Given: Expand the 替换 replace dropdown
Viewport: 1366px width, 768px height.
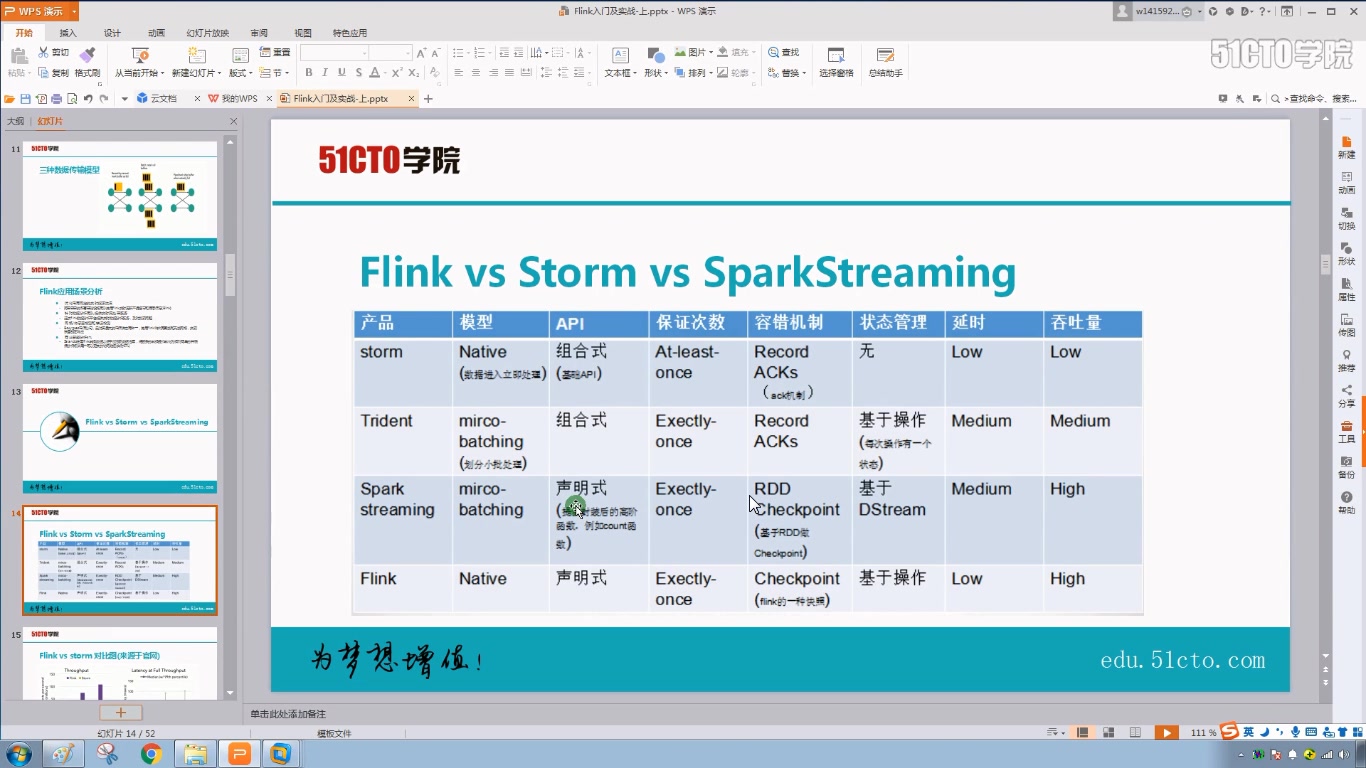Looking at the screenshot, I should (x=804, y=73).
